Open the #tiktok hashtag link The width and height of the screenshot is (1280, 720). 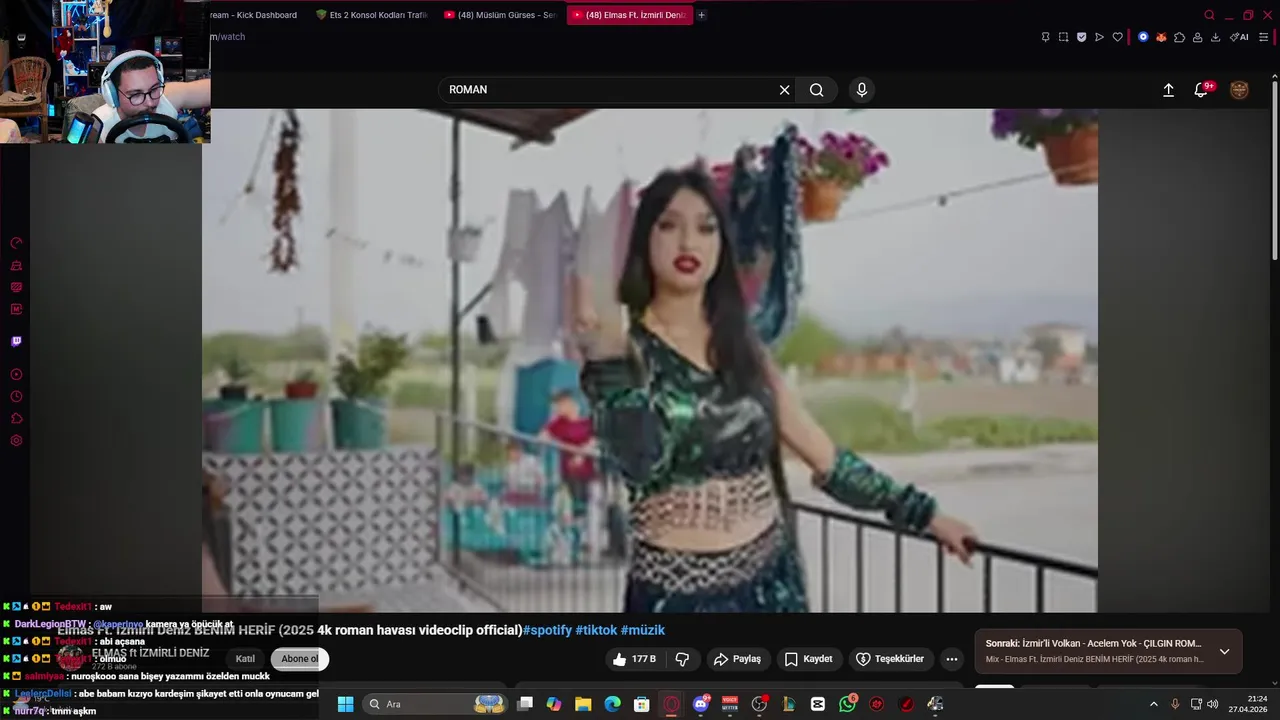point(596,630)
